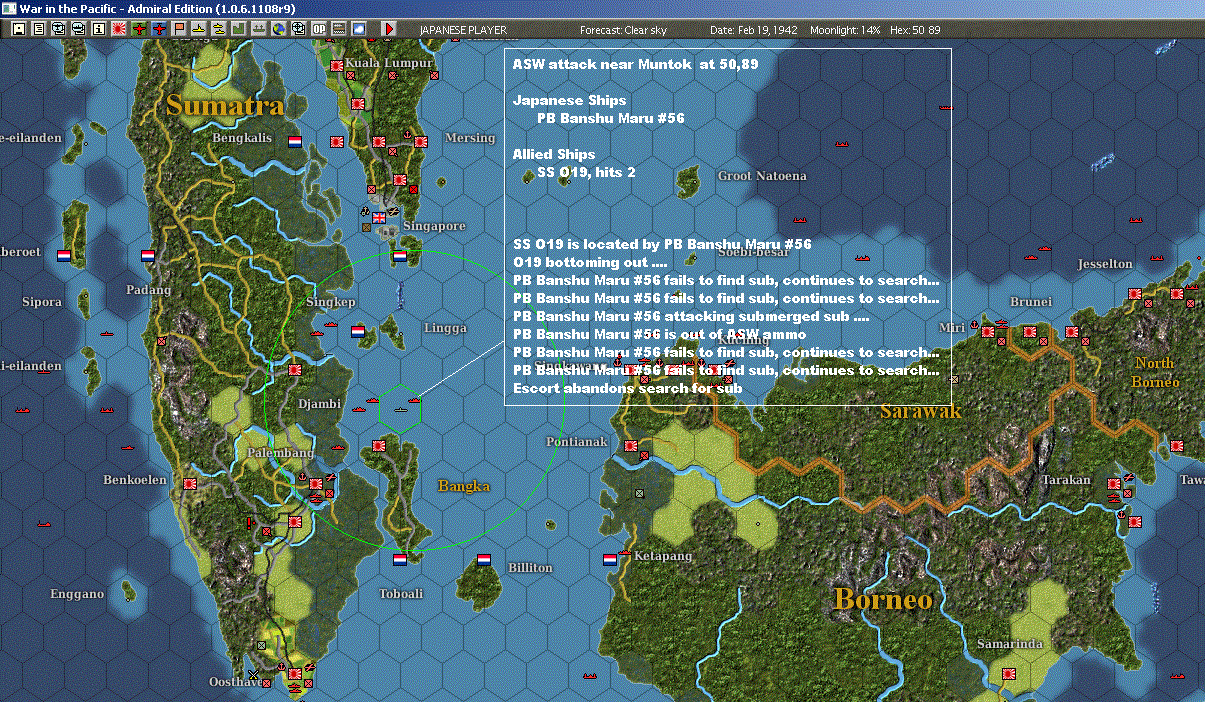The width and height of the screenshot is (1205, 702).
Task: Click the British flag icon at Singapore
Action: [379, 218]
